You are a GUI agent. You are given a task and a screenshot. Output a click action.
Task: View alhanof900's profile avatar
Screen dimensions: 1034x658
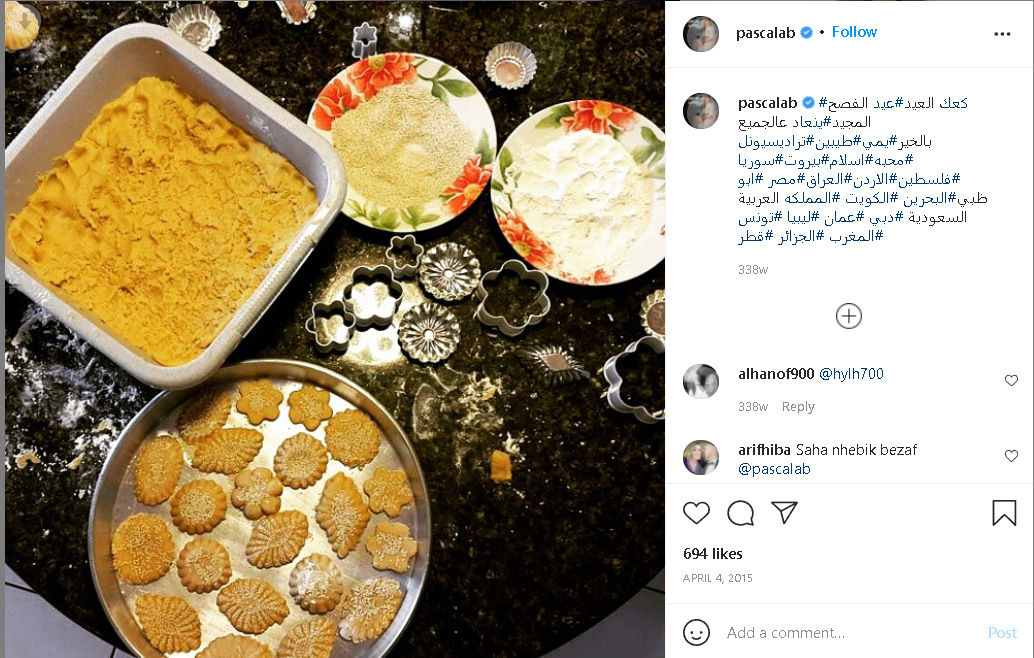tap(700, 381)
